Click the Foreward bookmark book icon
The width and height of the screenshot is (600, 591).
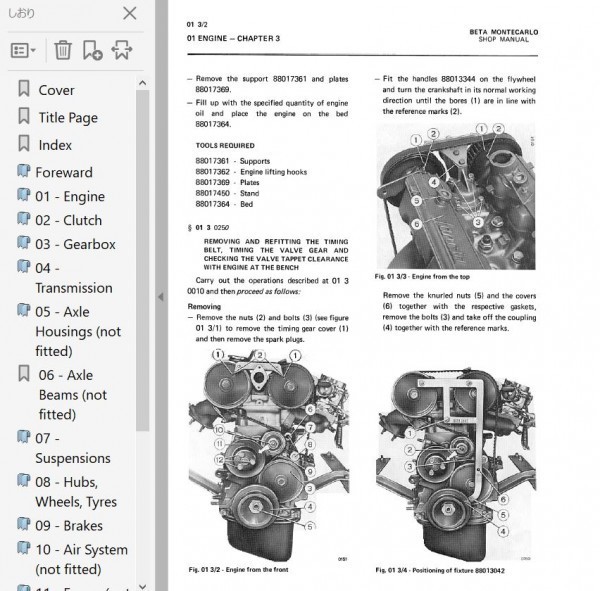coord(24,171)
